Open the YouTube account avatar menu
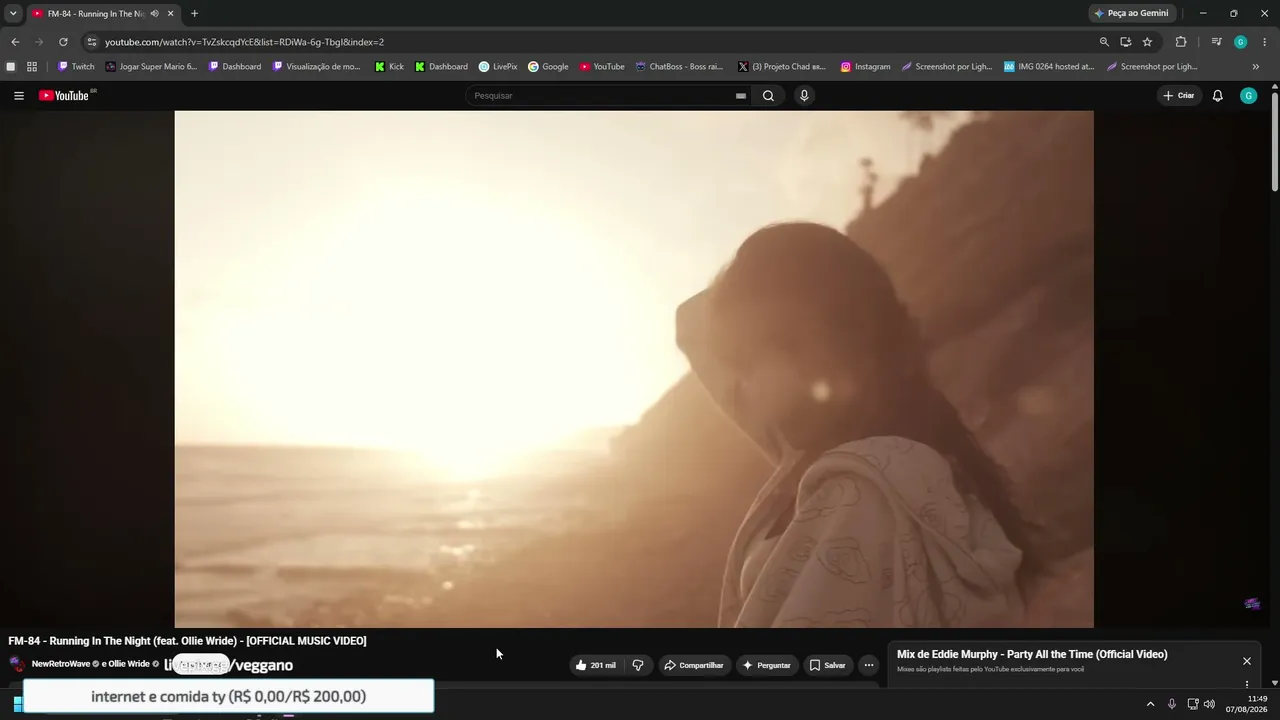1280x720 pixels. click(1248, 96)
